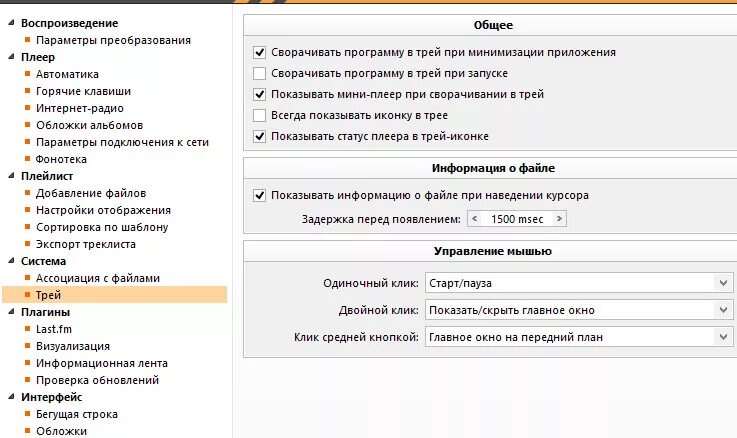The height and width of the screenshot is (438, 737).
Task: Select Обложки альбомов tree item
Action: [x=89, y=125]
